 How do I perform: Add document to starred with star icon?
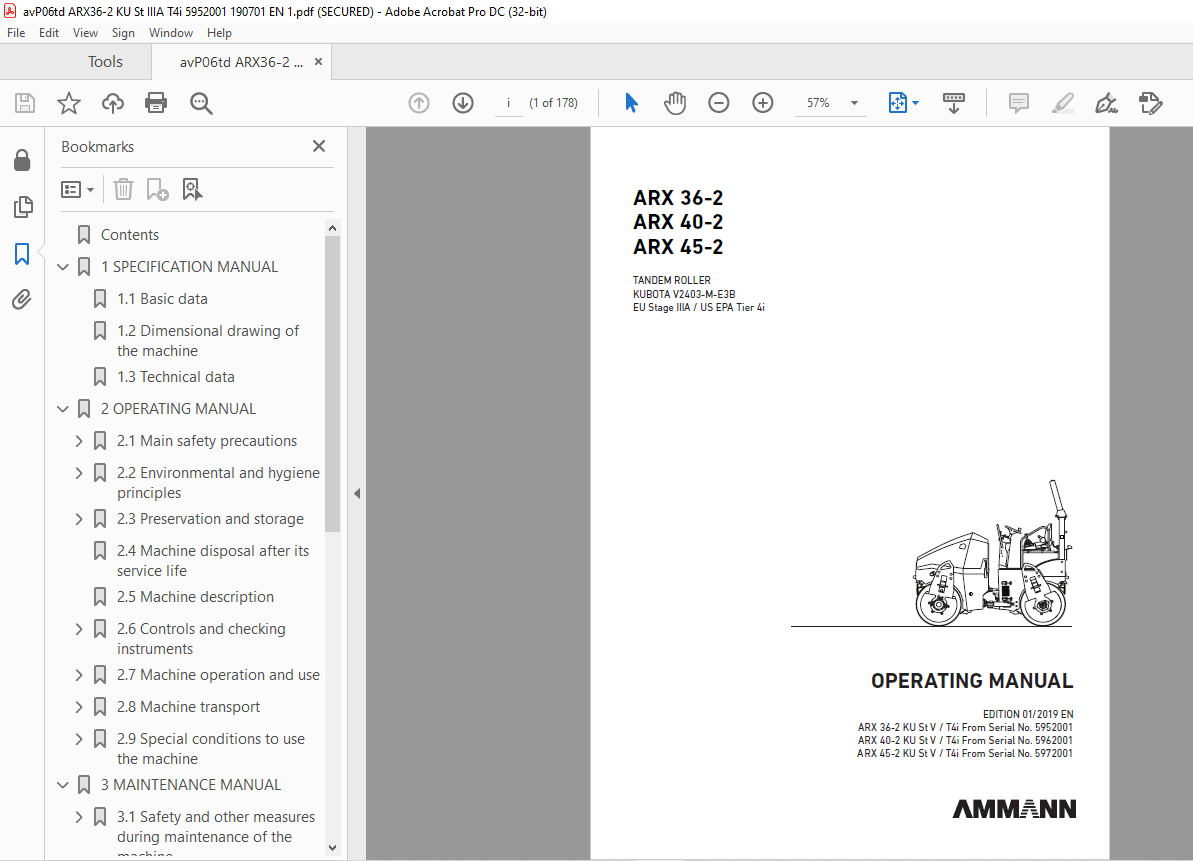[x=68, y=103]
